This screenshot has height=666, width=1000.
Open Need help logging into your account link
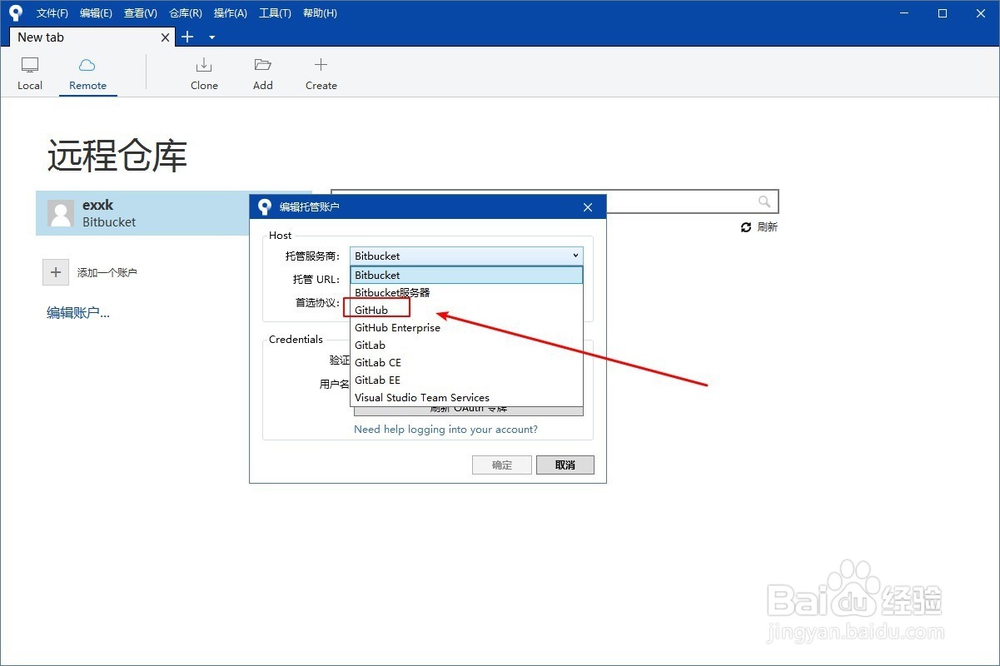tap(446, 429)
